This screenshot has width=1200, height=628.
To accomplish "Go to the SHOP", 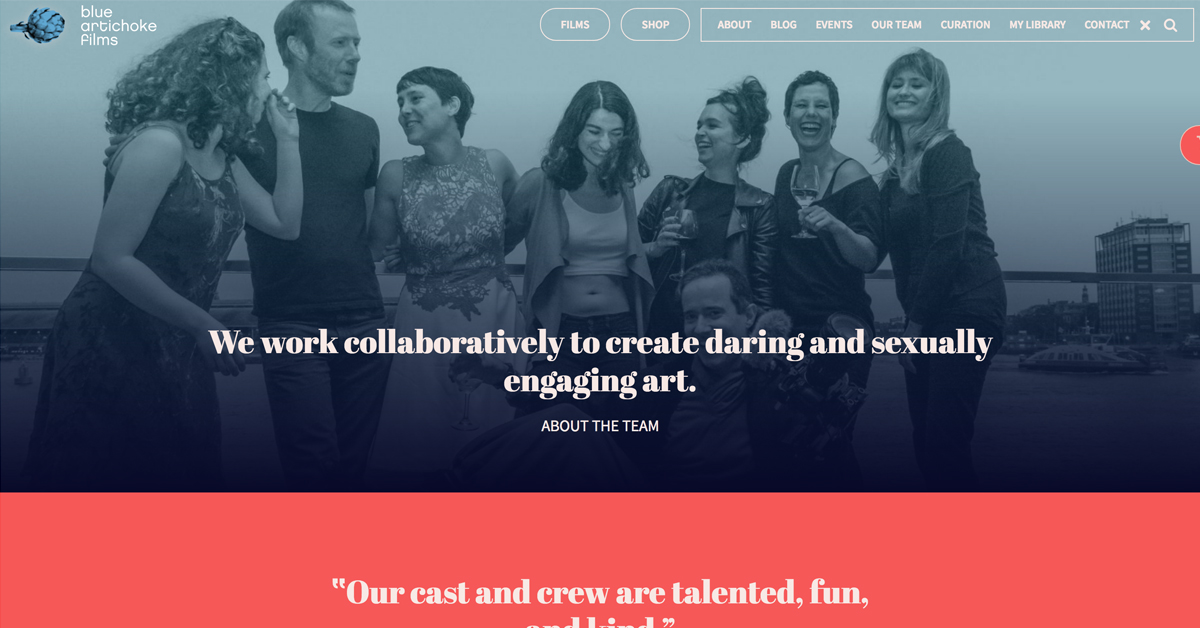I will tap(655, 25).
